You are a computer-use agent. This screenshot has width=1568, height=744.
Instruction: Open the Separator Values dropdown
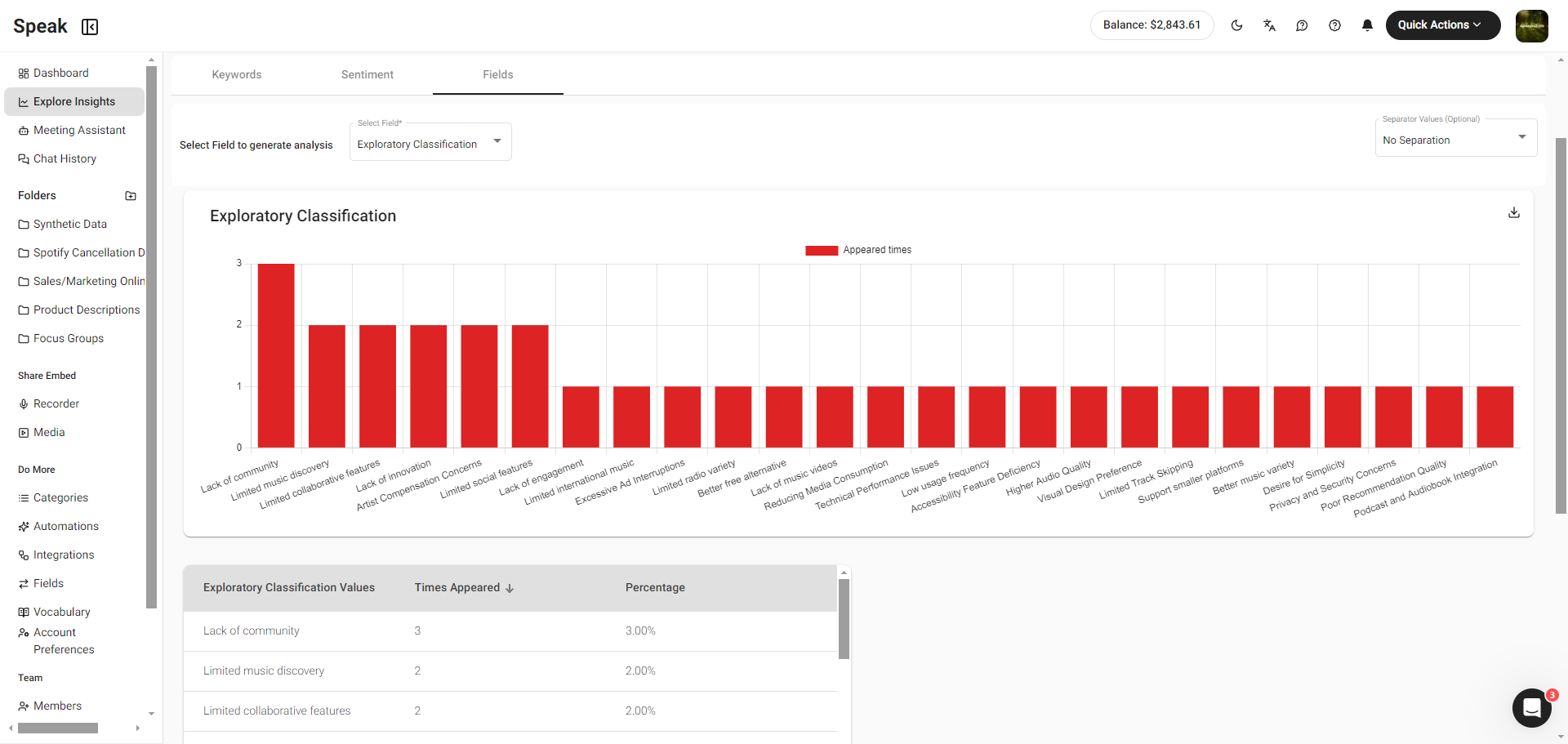click(x=1455, y=140)
